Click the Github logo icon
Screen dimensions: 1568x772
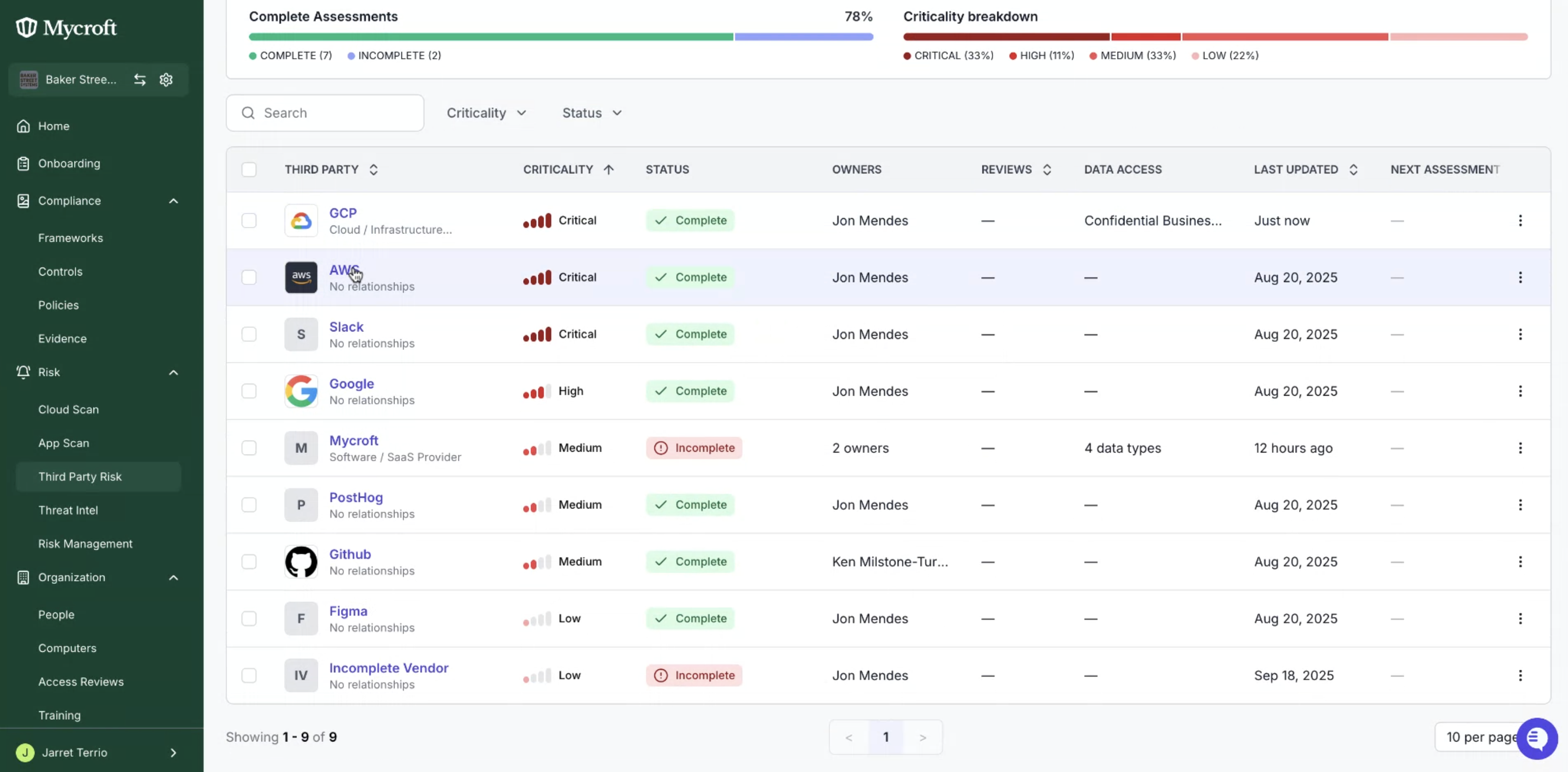(301, 562)
